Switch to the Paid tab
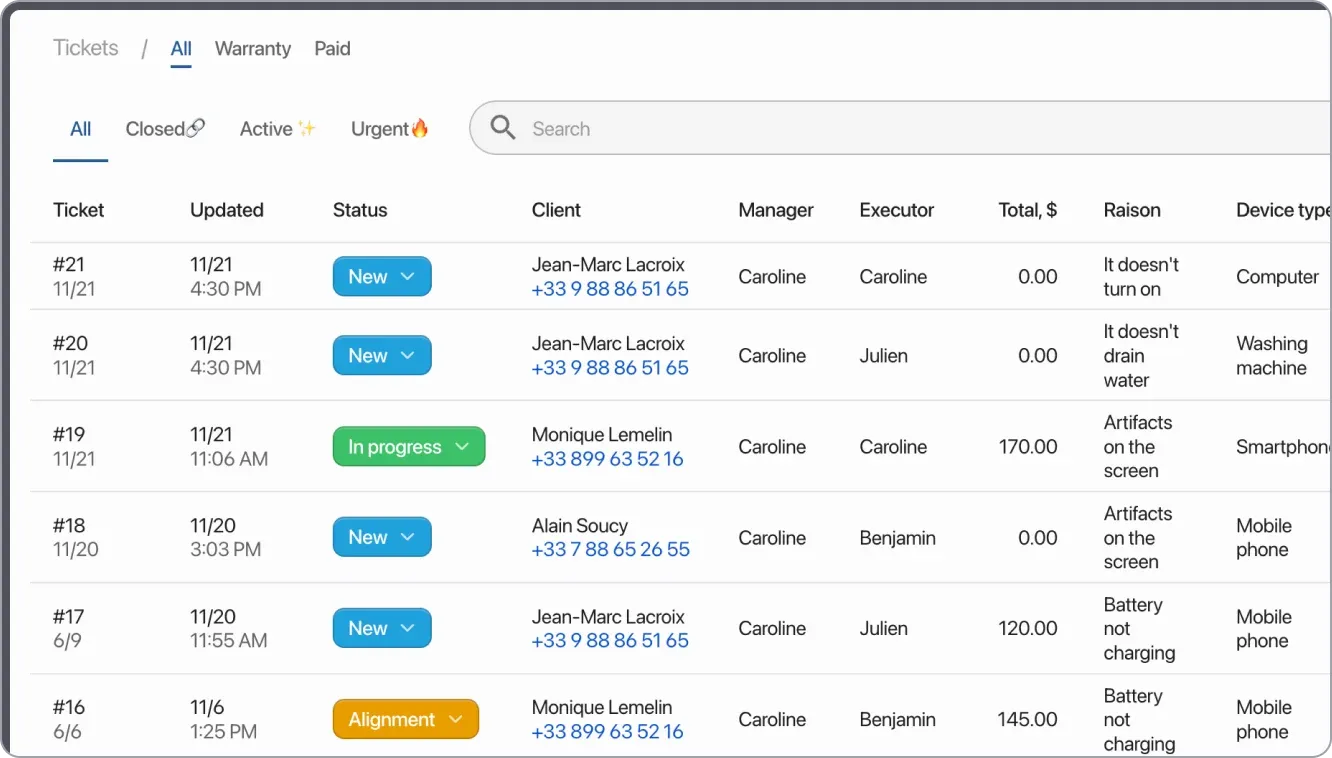This screenshot has width=1332, height=758. 332,48
